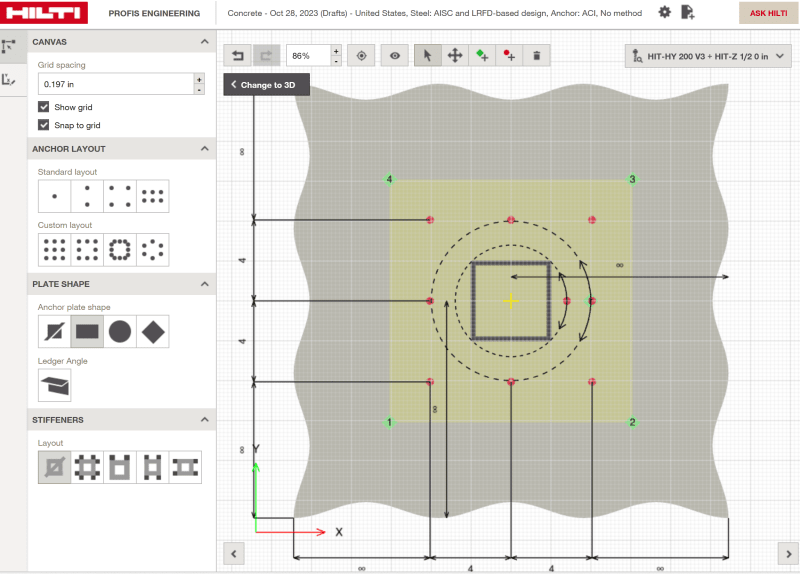This screenshot has width=800, height=574.
Task: Click plate corner point 2
Action: click(632, 422)
